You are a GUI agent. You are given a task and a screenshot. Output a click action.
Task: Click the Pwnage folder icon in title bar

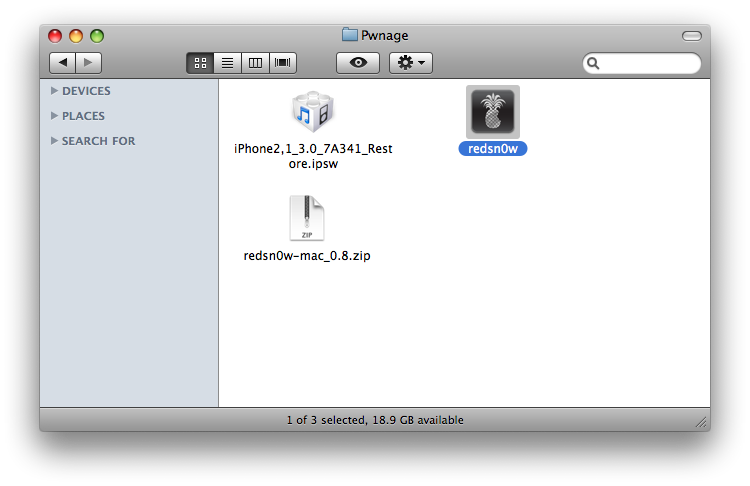click(350, 34)
